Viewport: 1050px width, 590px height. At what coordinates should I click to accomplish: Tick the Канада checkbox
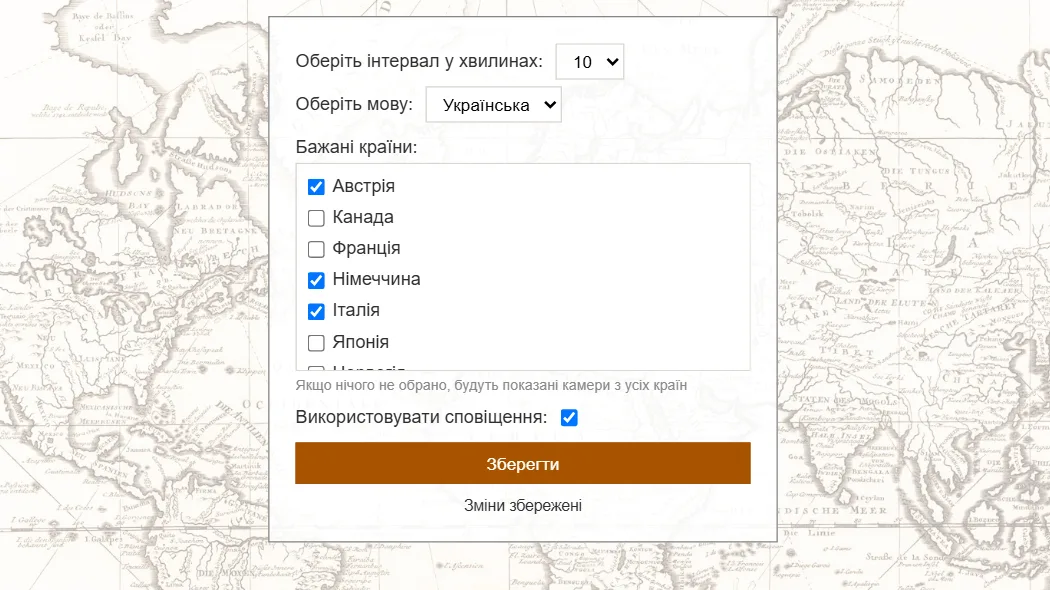coord(316,218)
